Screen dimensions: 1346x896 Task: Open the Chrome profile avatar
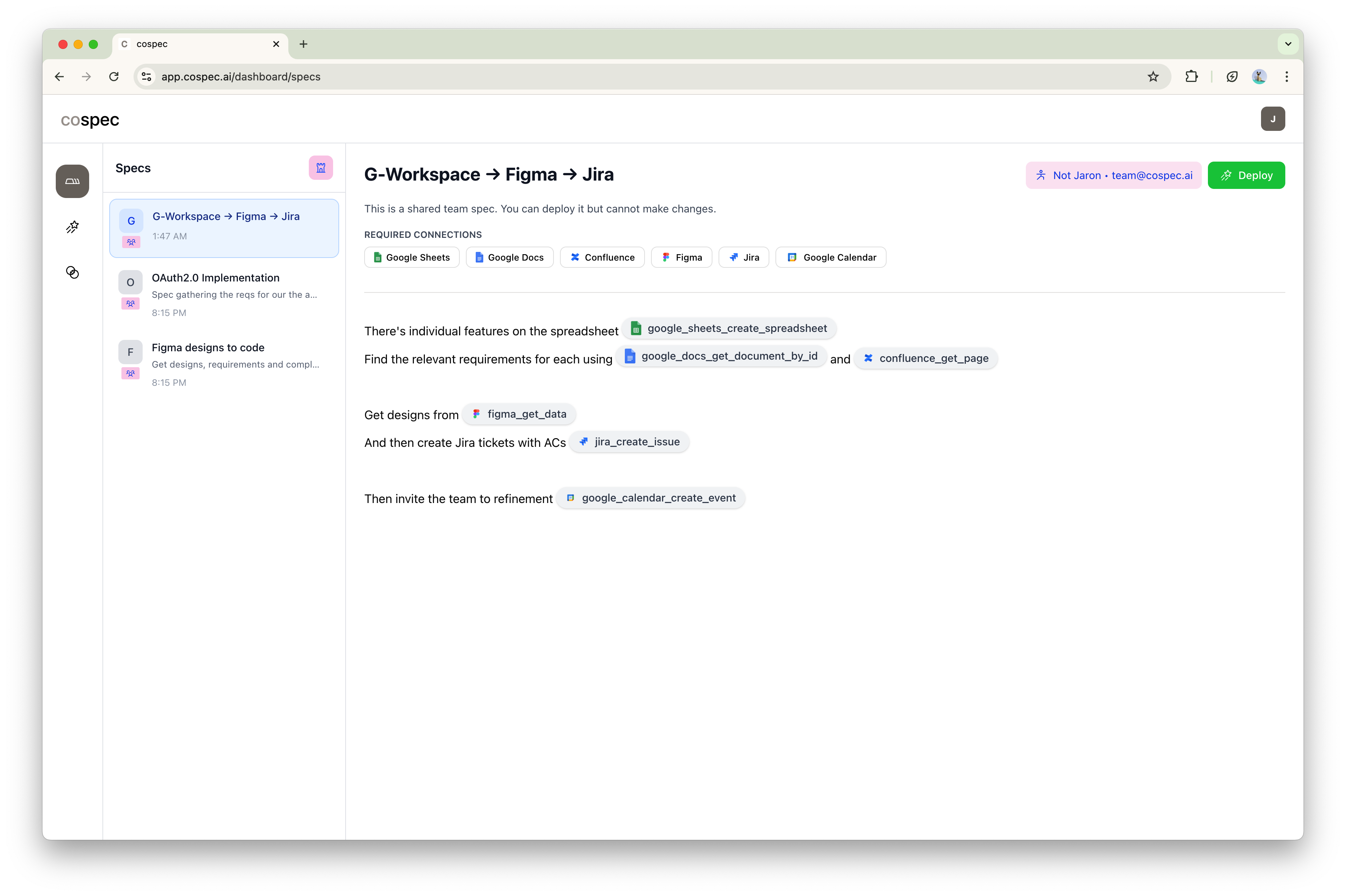click(1259, 77)
